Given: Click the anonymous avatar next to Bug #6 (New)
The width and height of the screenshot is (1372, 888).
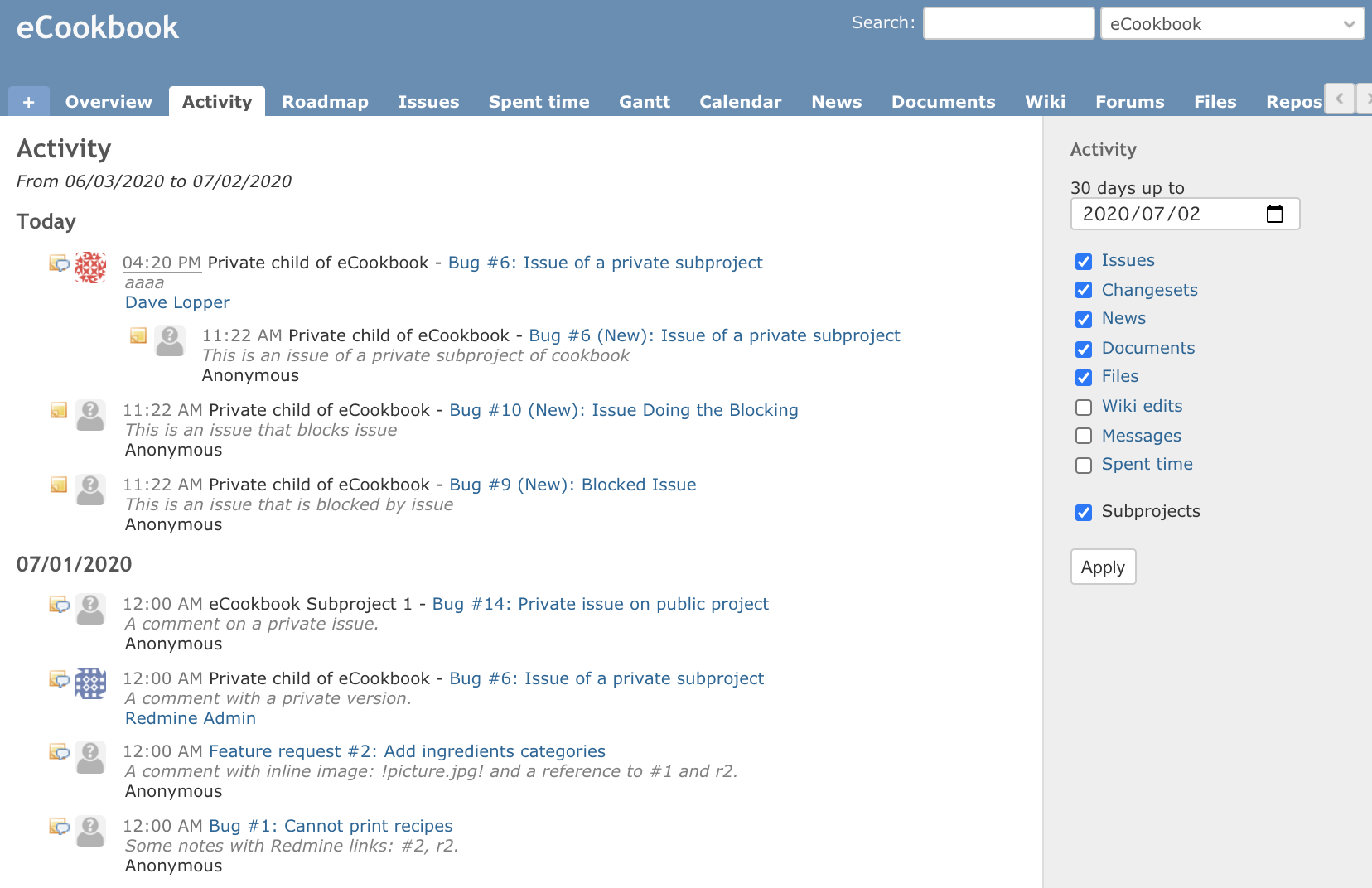Looking at the screenshot, I should point(170,340).
